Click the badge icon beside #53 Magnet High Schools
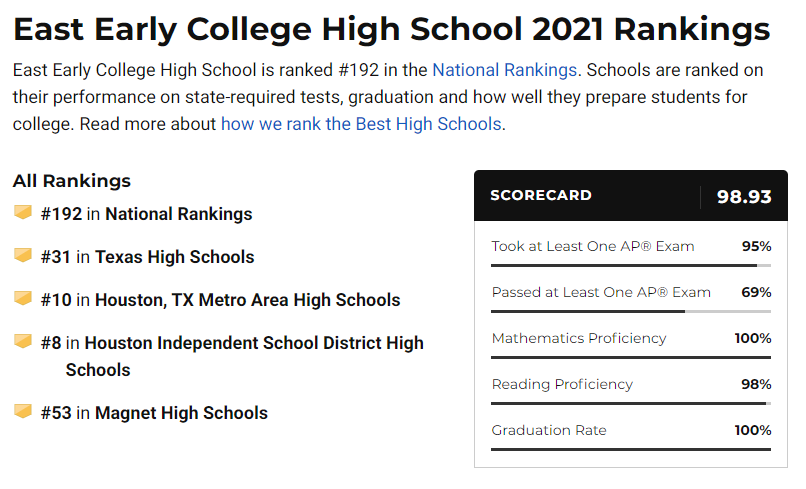This screenshot has height=489, width=806. click(x=23, y=411)
